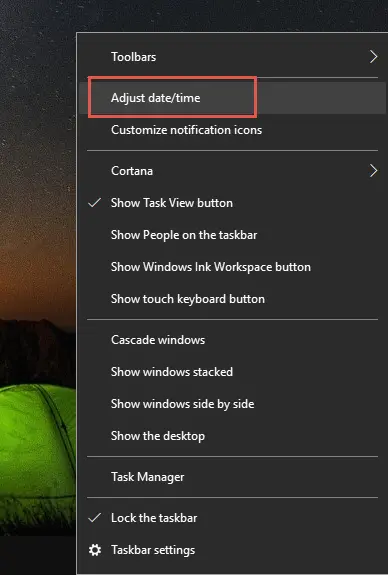Pick Show windows side by side

[232, 404]
